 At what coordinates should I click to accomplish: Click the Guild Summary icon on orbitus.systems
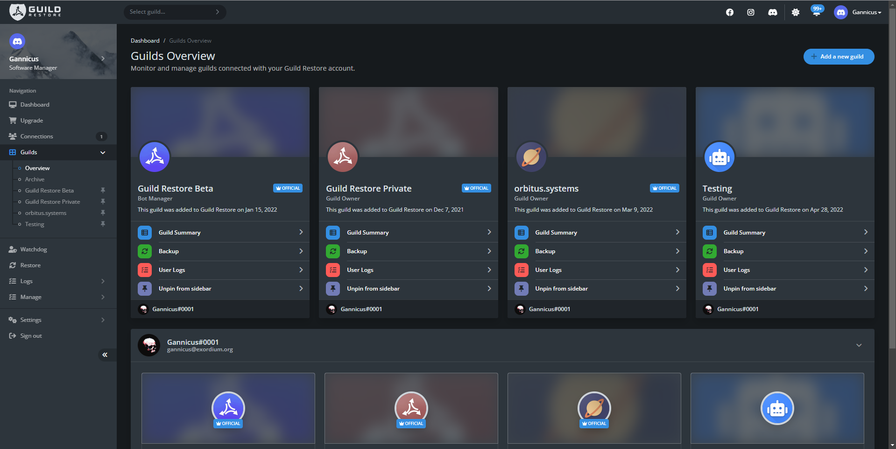point(521,232)
